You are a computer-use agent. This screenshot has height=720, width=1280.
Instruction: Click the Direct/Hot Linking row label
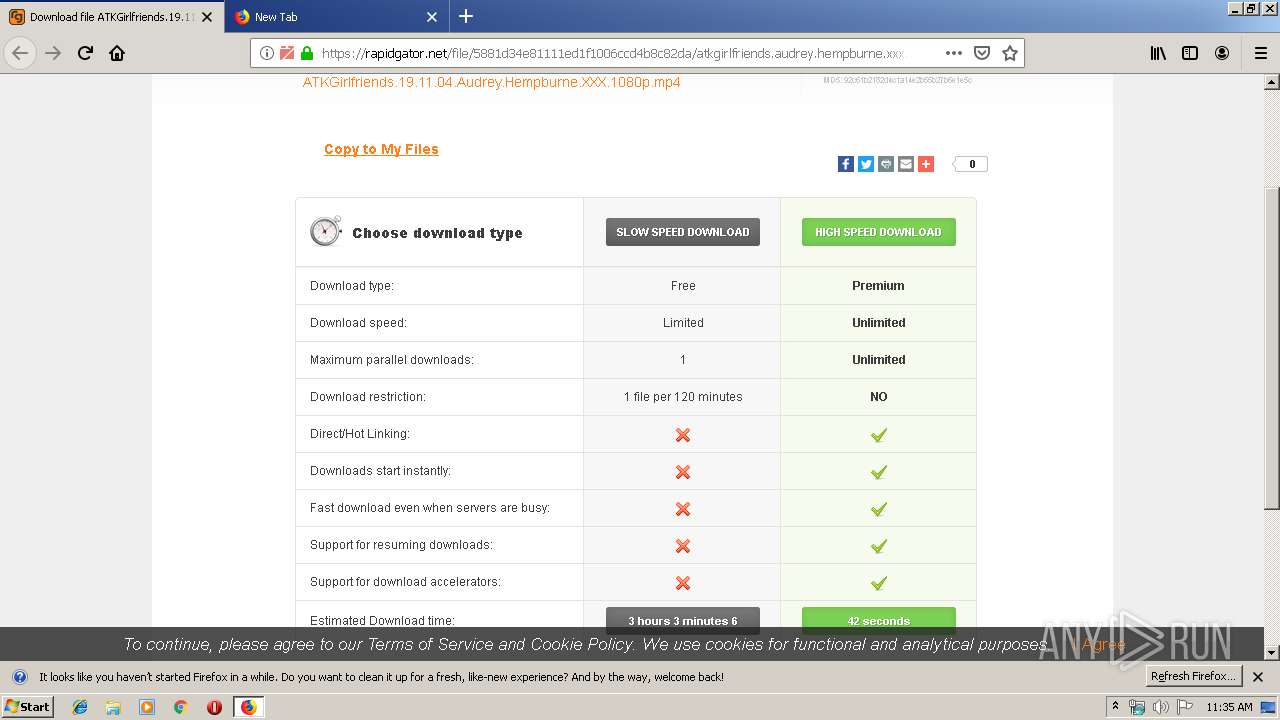point(360,434)
